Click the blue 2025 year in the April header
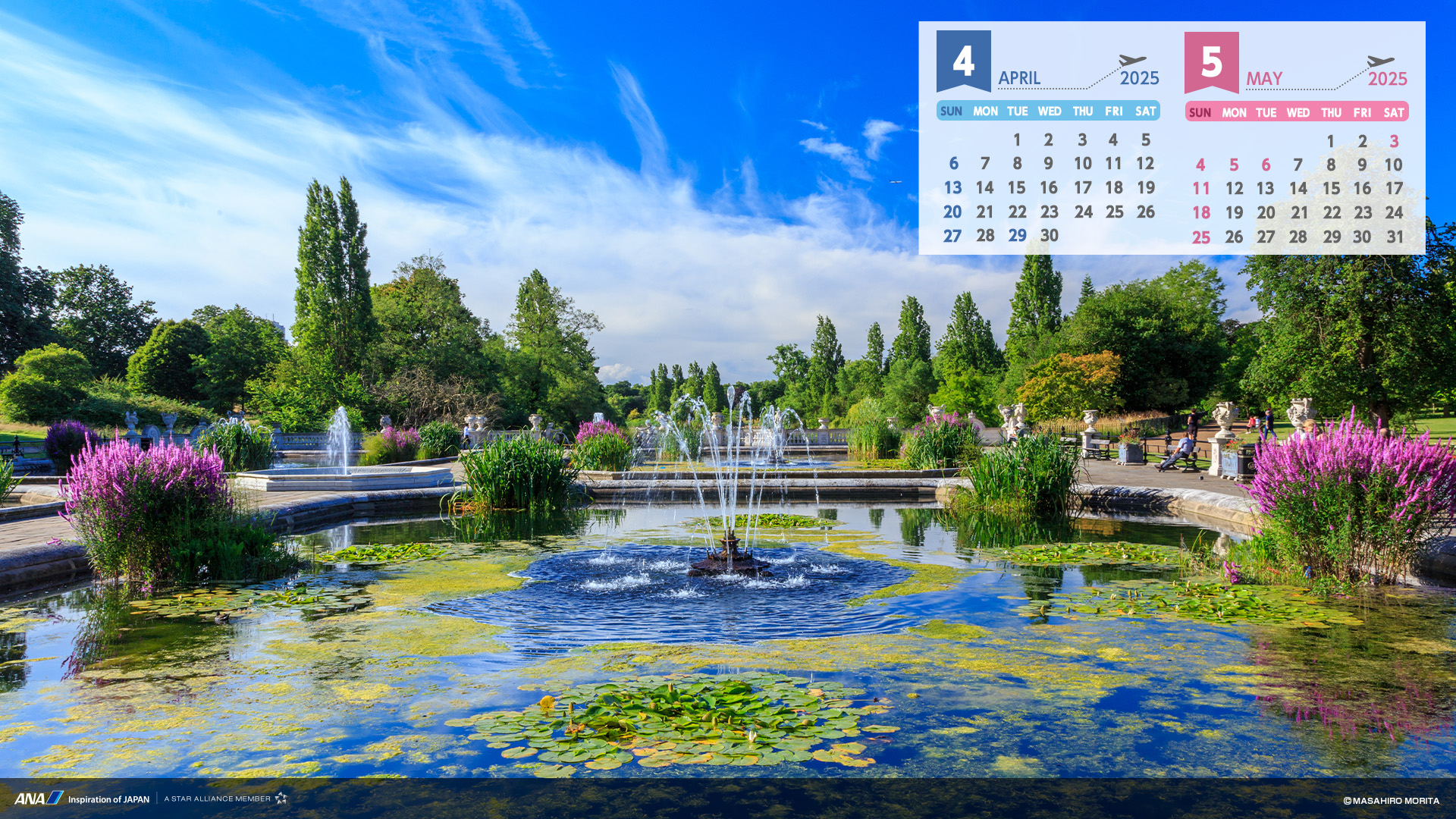 pos(1139,79)
